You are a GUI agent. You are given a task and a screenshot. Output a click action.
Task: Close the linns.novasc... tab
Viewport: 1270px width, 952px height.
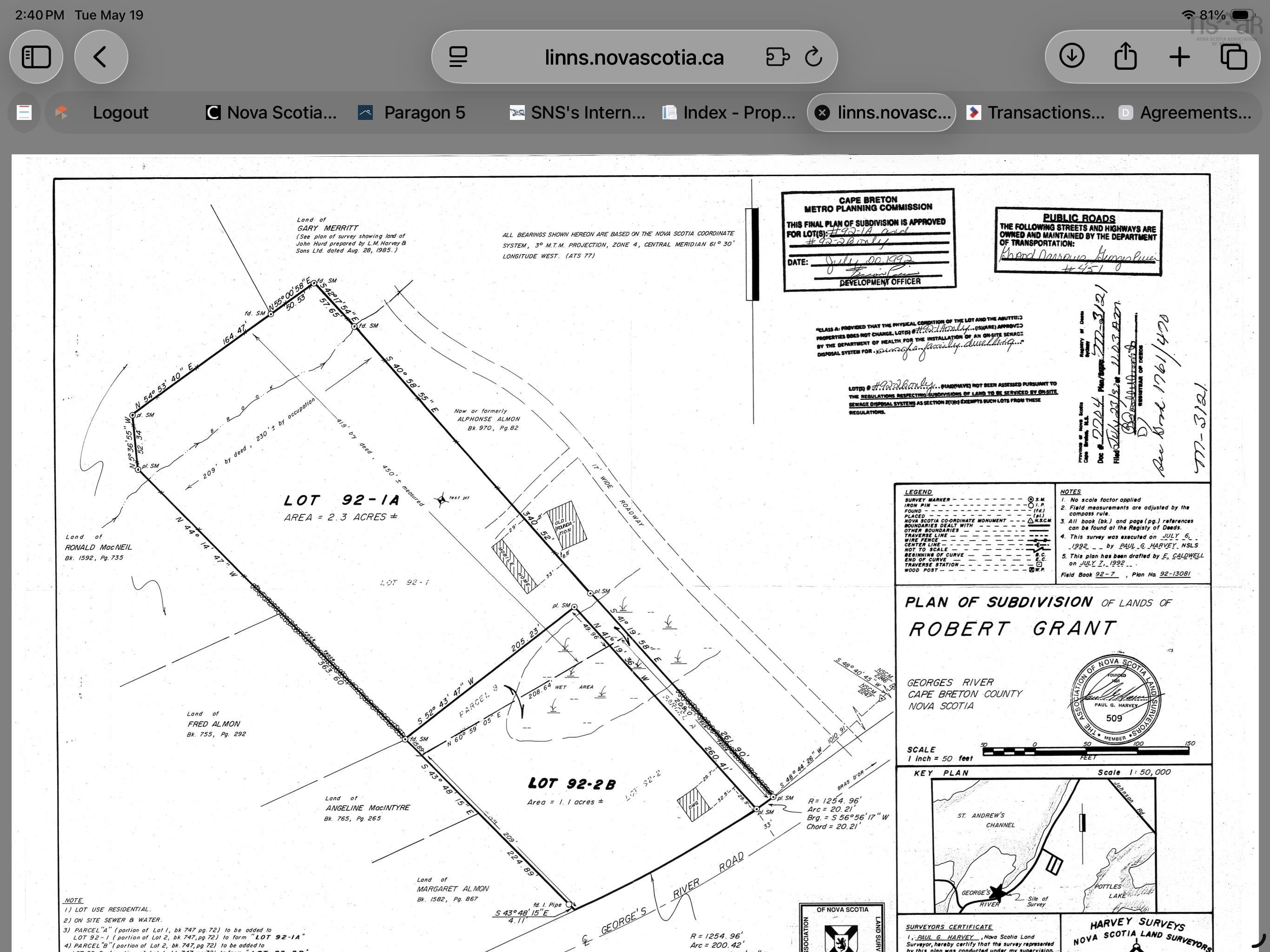[822, 112]
